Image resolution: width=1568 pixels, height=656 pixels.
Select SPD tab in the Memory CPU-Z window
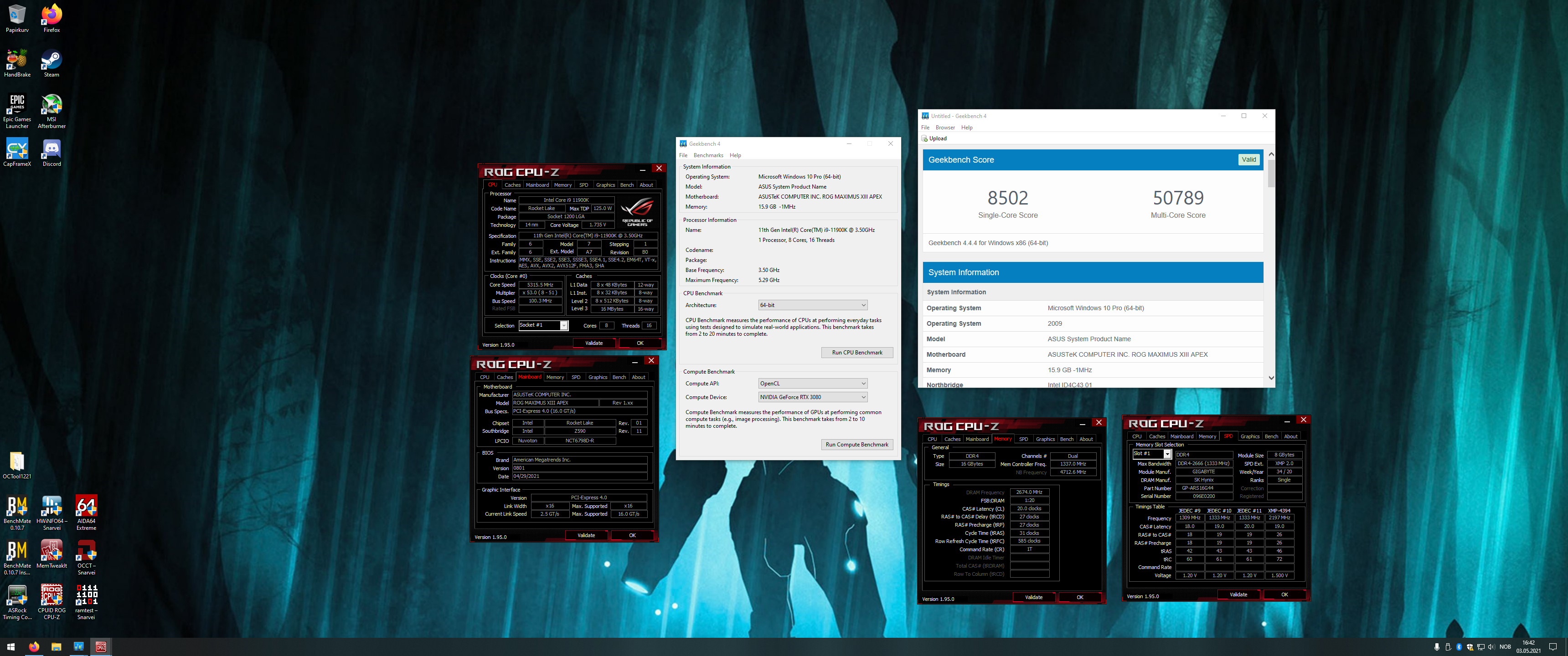tap(1023, 439)
